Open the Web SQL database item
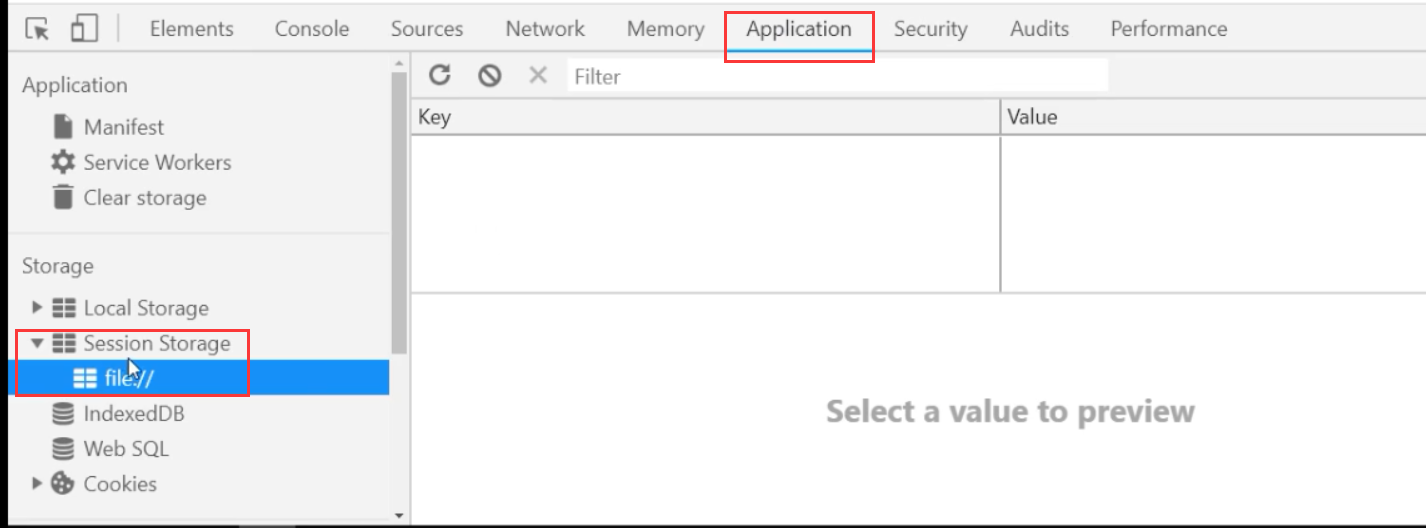This screenshot has width=1426, height=528. pos(125,449)
